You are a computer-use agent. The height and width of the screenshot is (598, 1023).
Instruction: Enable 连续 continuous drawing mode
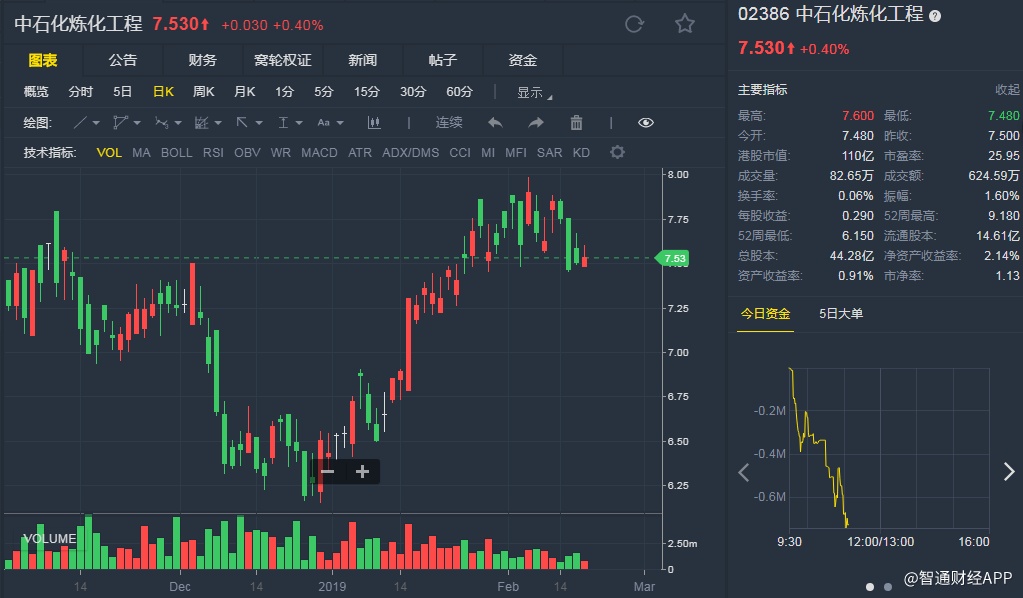[x=449, y=123]
